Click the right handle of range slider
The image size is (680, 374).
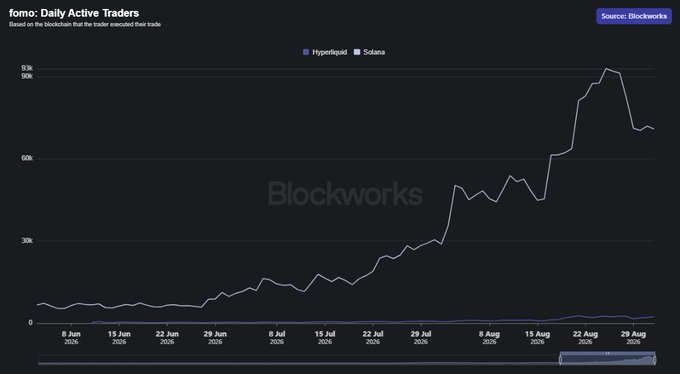(654, 360)
